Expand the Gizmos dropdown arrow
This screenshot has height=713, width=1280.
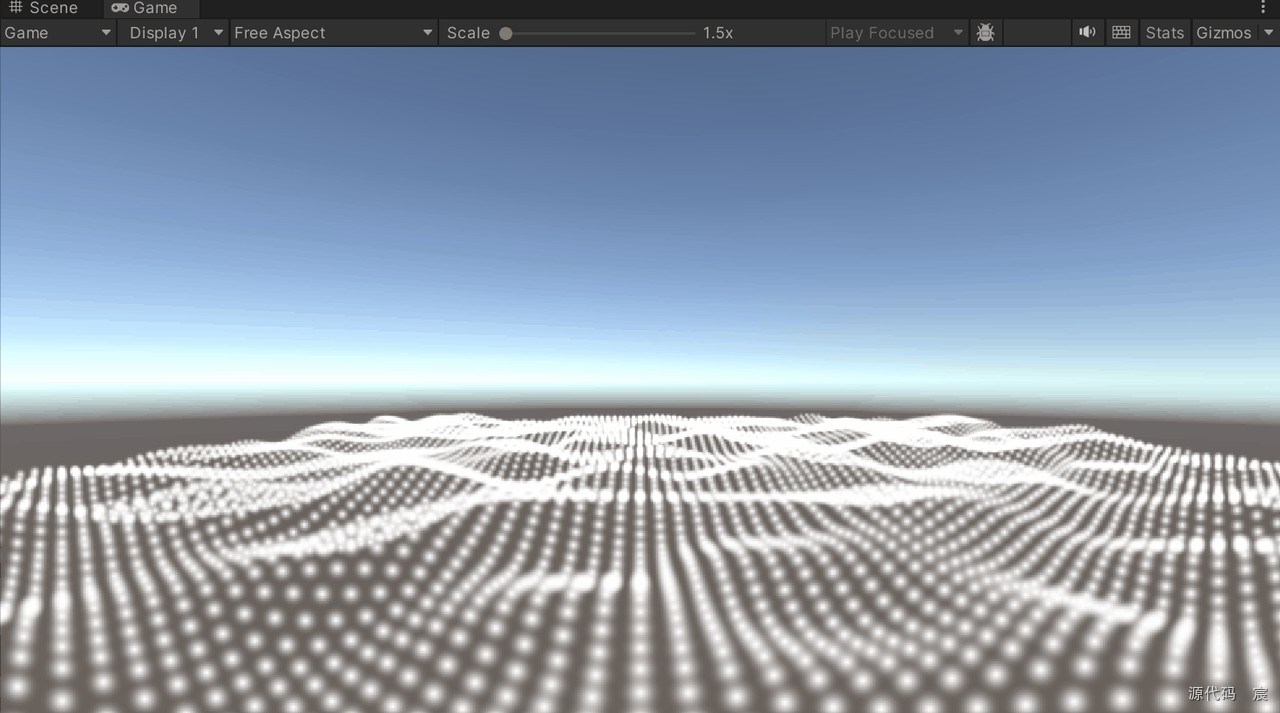pyautogui.click(x=1268, y=33)
